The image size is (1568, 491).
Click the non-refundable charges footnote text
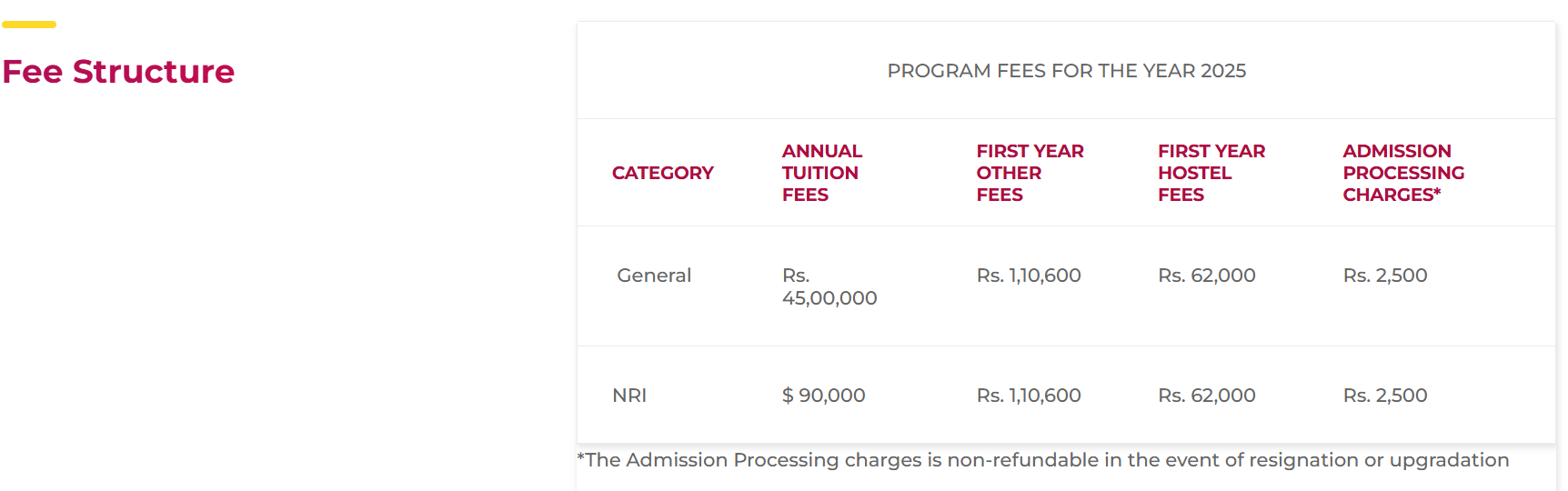(1042, 460)
